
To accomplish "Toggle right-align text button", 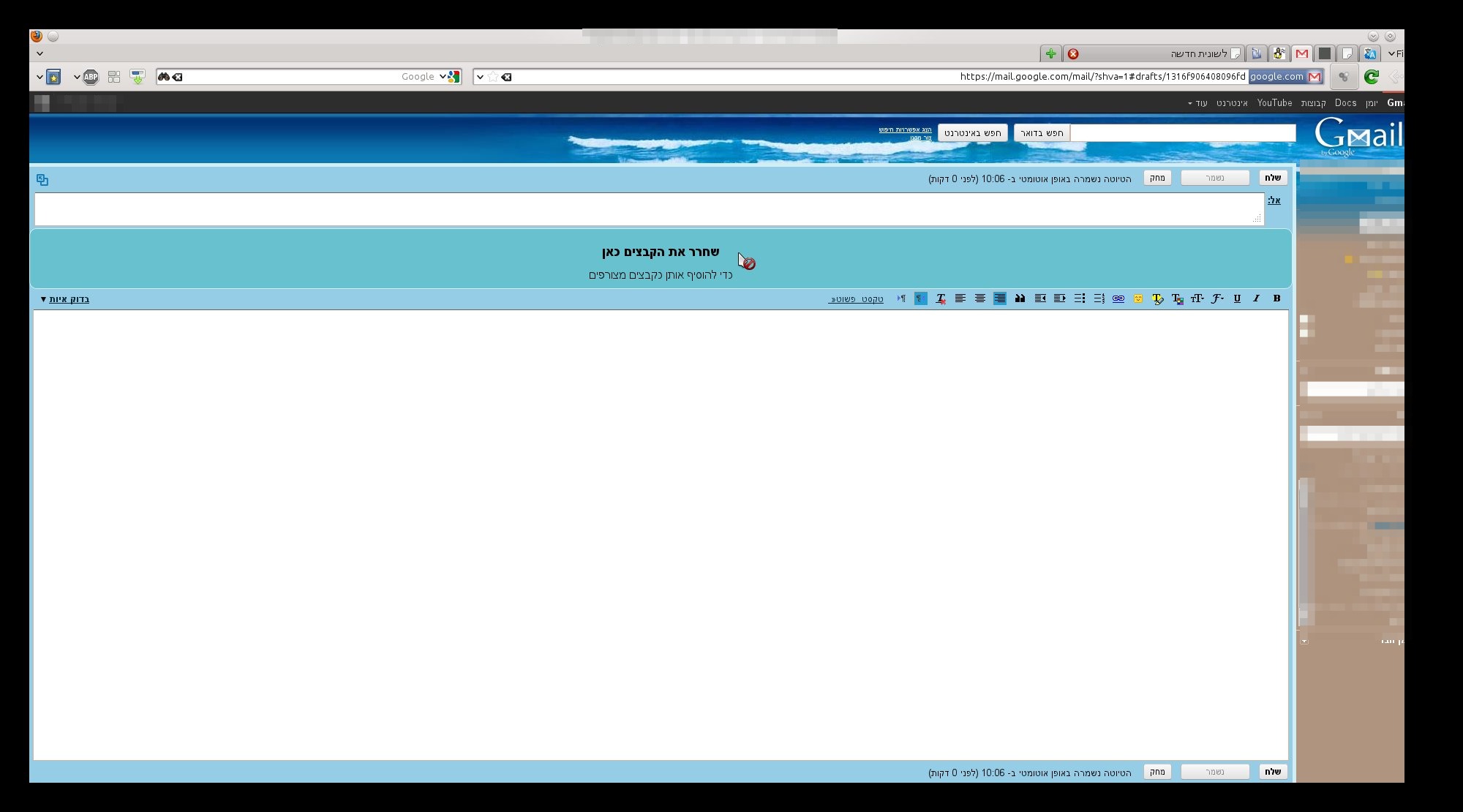I will tap(1000, 298).
